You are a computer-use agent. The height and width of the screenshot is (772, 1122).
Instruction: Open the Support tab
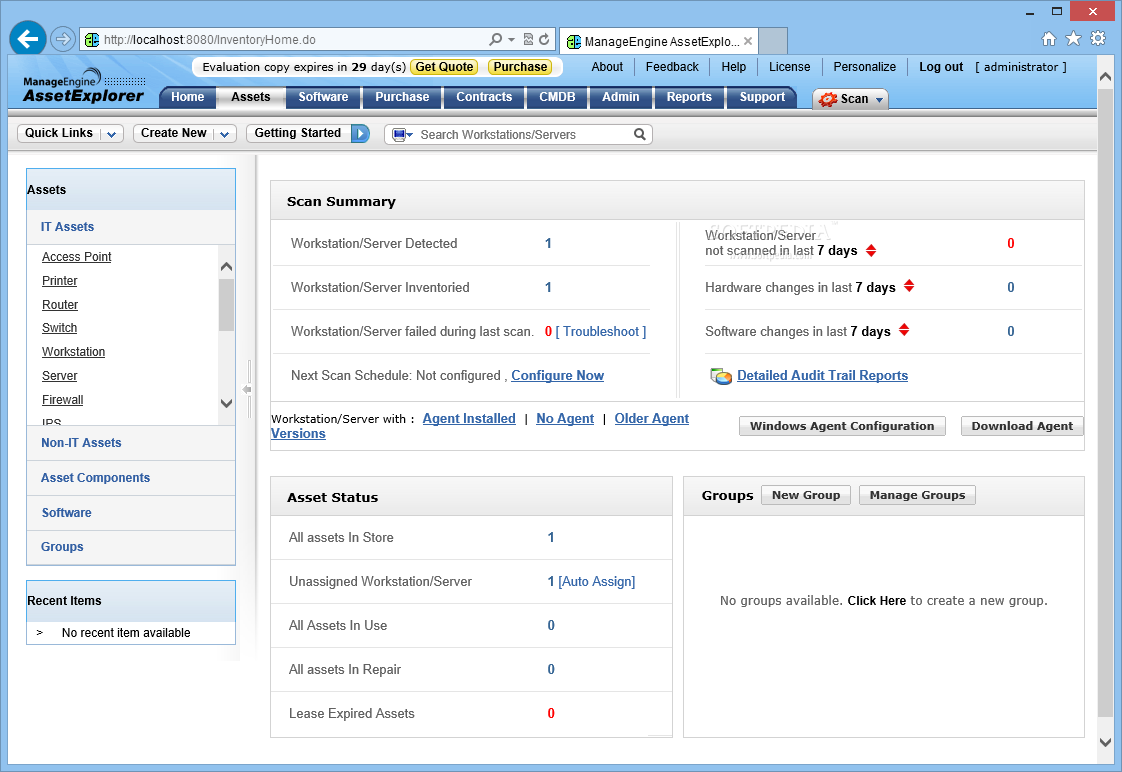(762, 97)
